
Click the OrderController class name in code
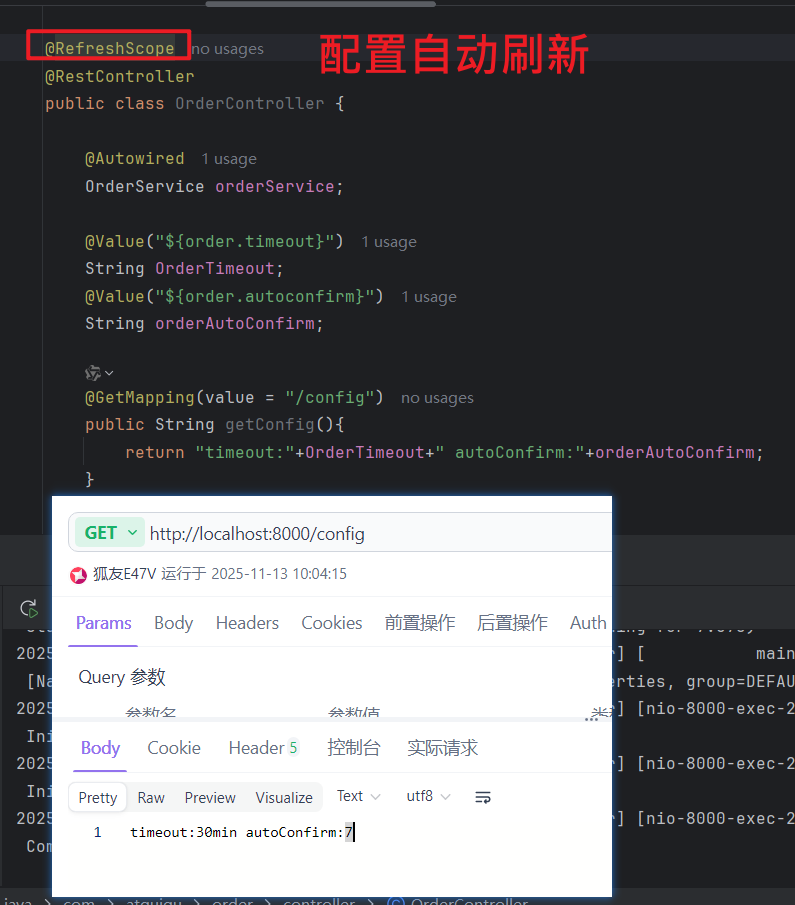249,103
